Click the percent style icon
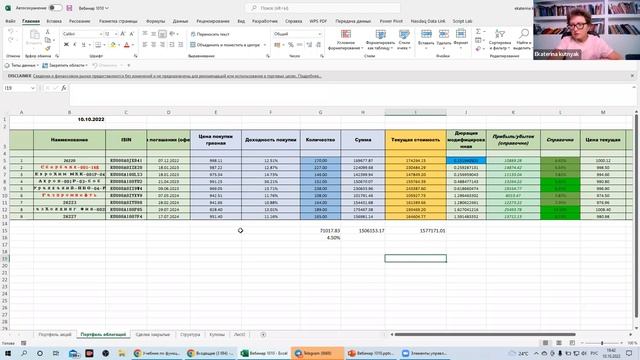This screenshot has height=360, width=640. coord(291,45)
